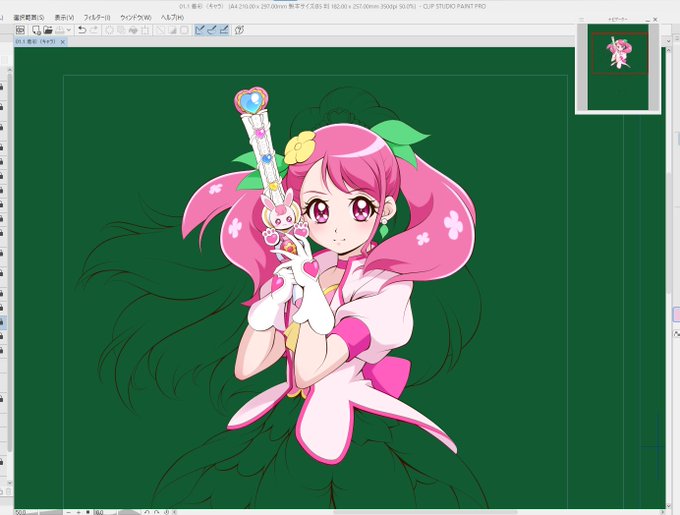Reset canvas rotation using status bar icon
Viewport: 680px width, 515px height.
167,512
